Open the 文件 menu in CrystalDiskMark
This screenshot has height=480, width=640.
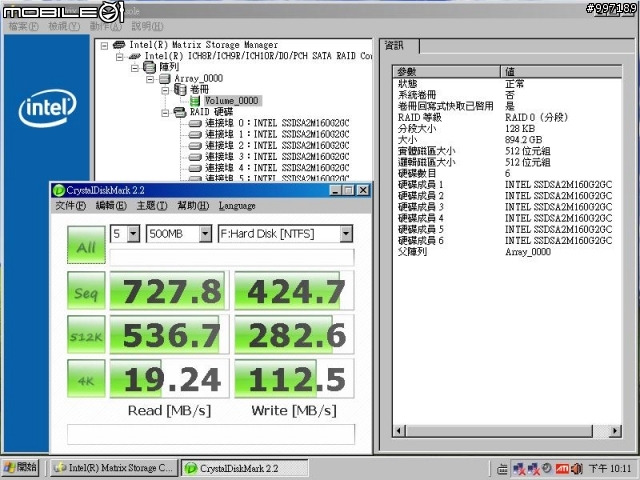pyautogui.click(x=71, y=206)
